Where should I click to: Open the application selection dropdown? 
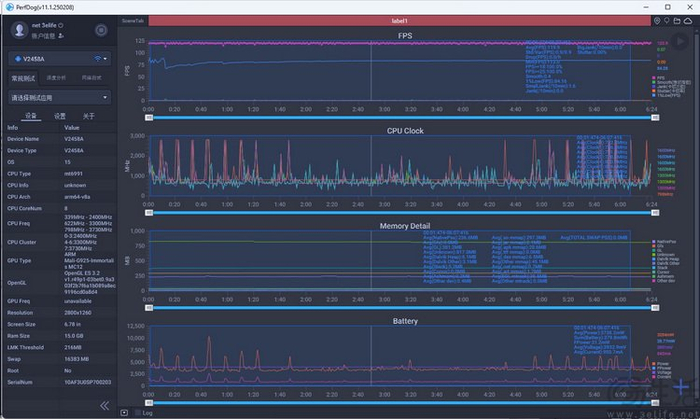coord(58,98)
